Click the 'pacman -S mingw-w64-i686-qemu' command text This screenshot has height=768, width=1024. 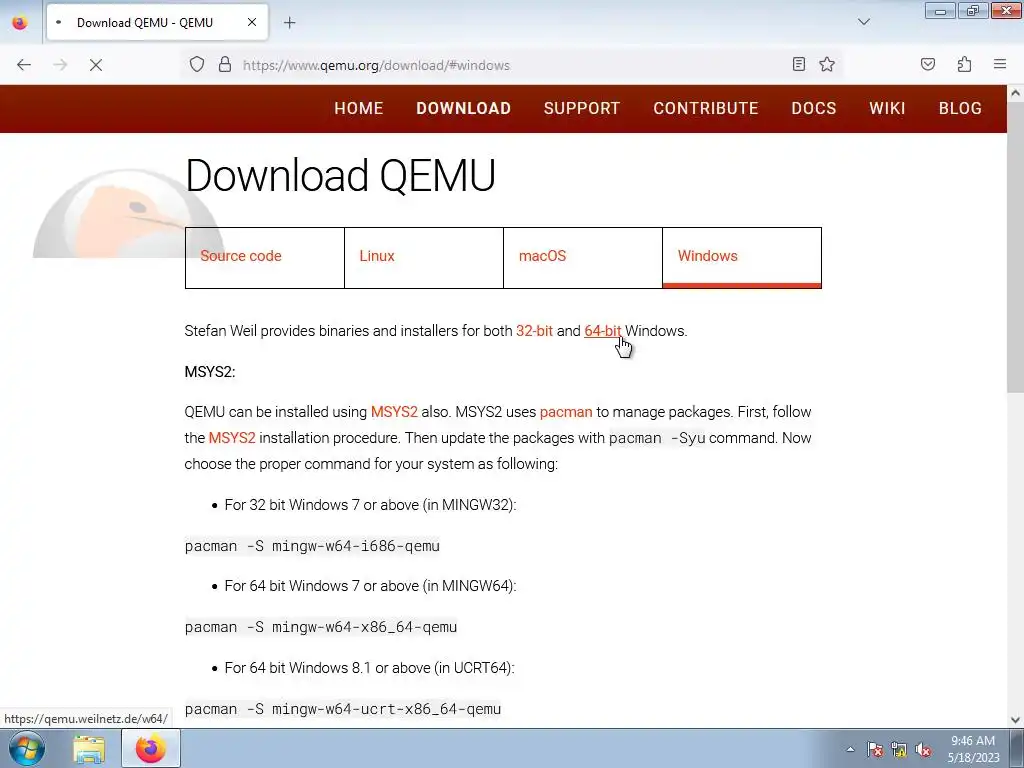312,546
